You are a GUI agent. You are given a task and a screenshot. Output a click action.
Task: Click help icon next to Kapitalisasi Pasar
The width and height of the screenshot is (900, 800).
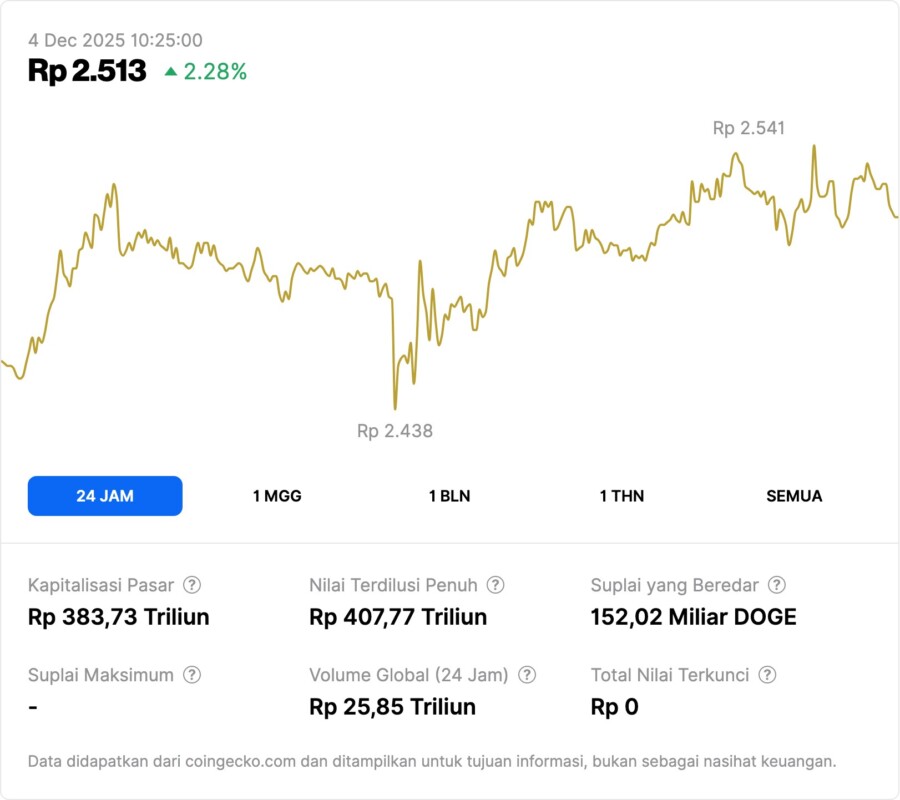tap(192, 585)
